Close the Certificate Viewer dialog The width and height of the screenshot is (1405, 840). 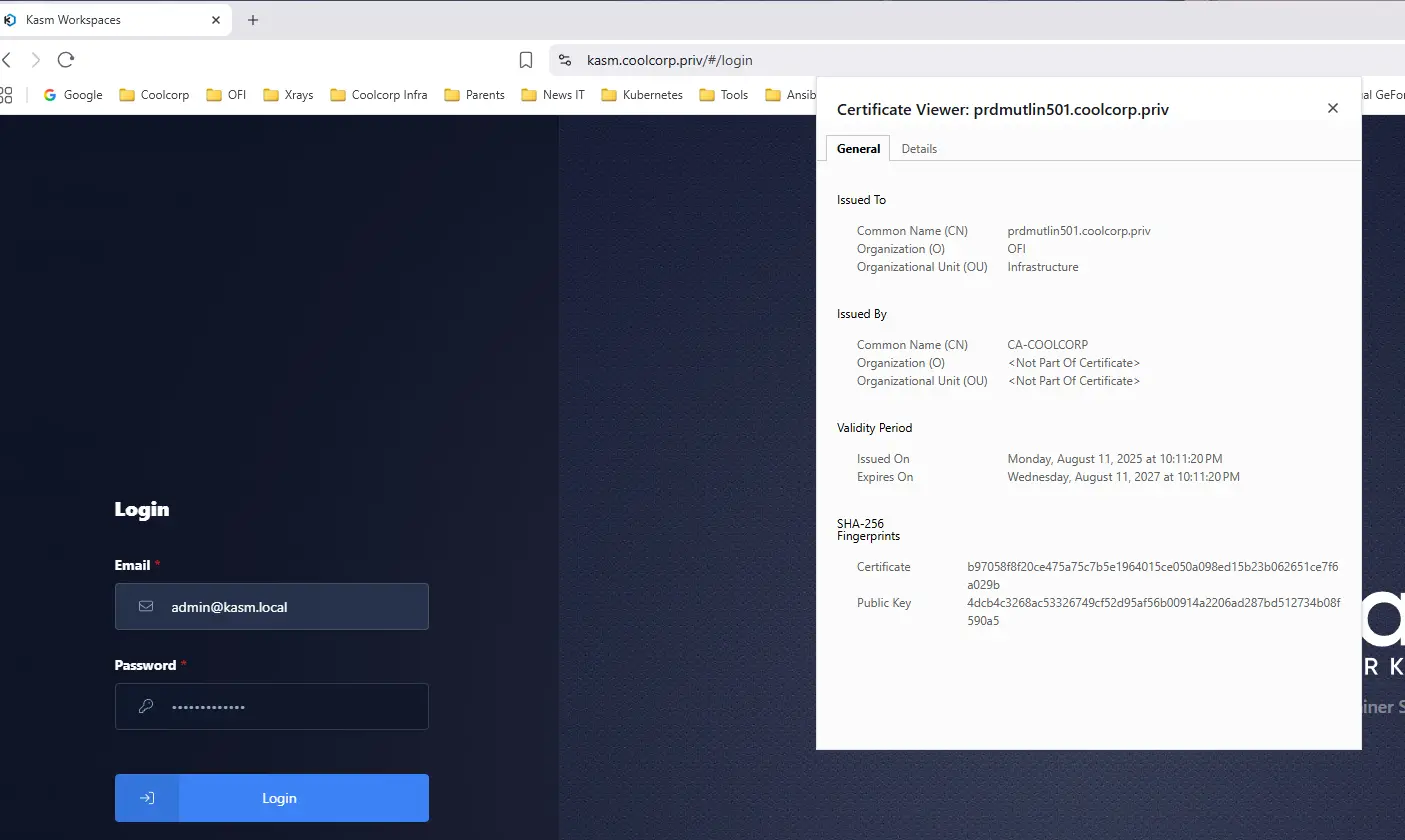(x=1332, y=108)
